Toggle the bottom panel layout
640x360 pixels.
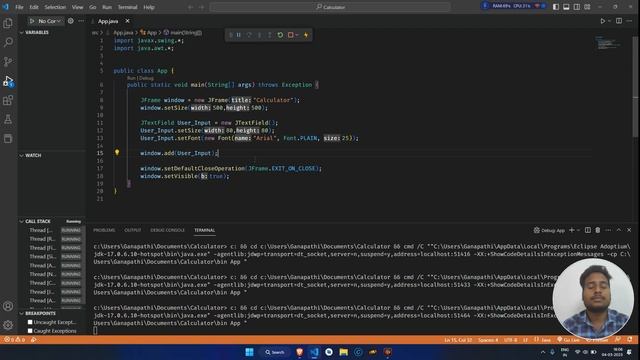[566, 7]
